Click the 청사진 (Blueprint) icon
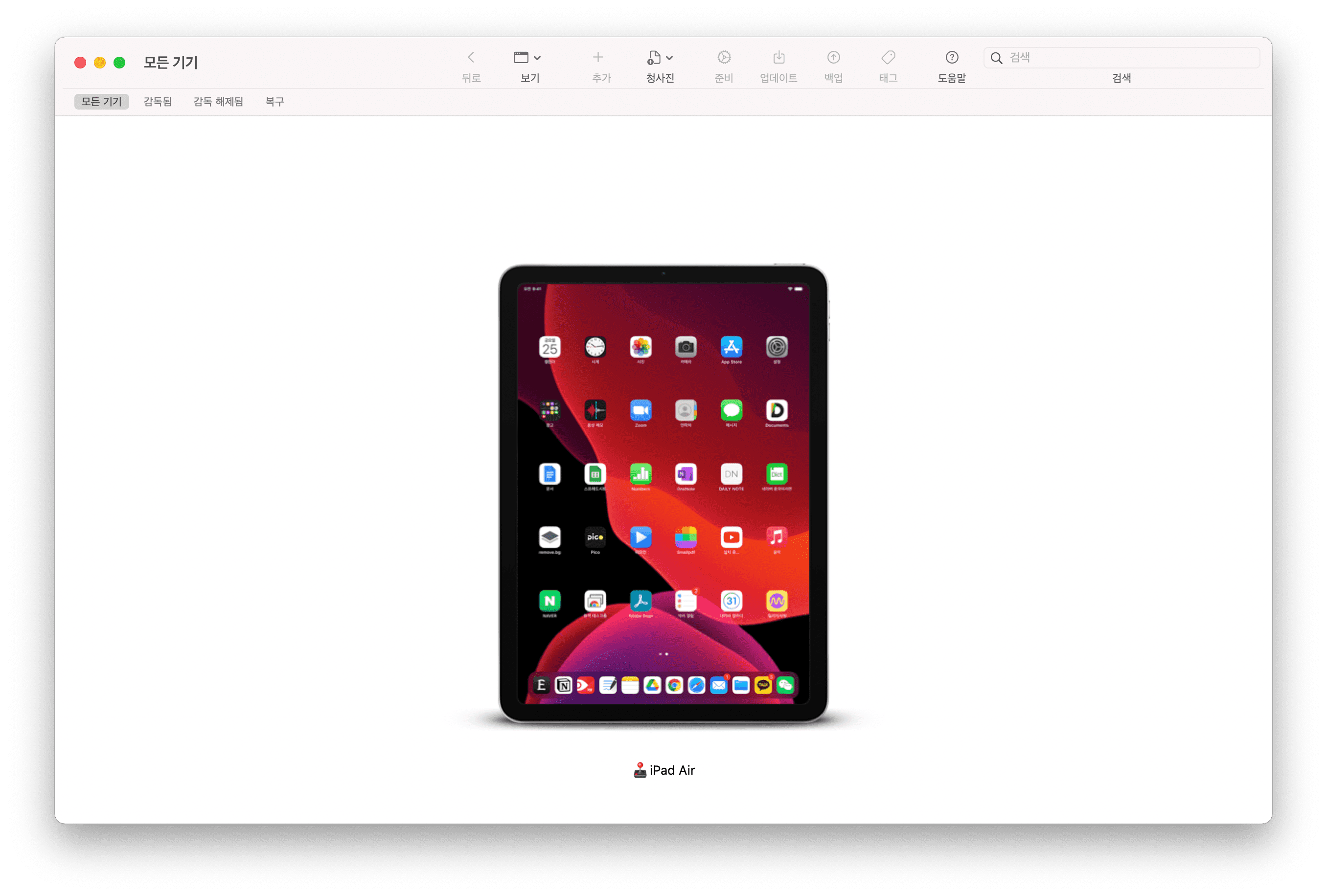The height and width of the screenshot is (896, 1327). coord(655,57)
